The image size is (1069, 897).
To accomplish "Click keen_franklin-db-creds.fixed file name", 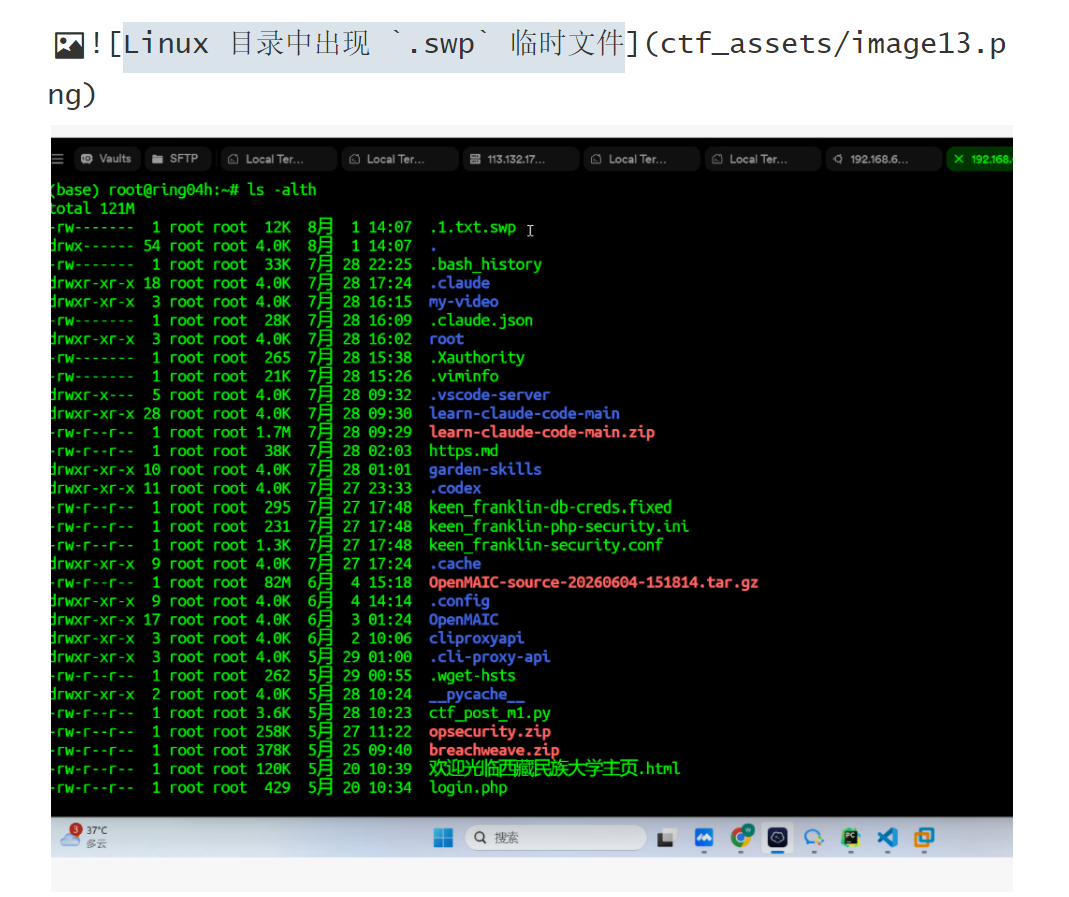I will [x=550, y=507].
